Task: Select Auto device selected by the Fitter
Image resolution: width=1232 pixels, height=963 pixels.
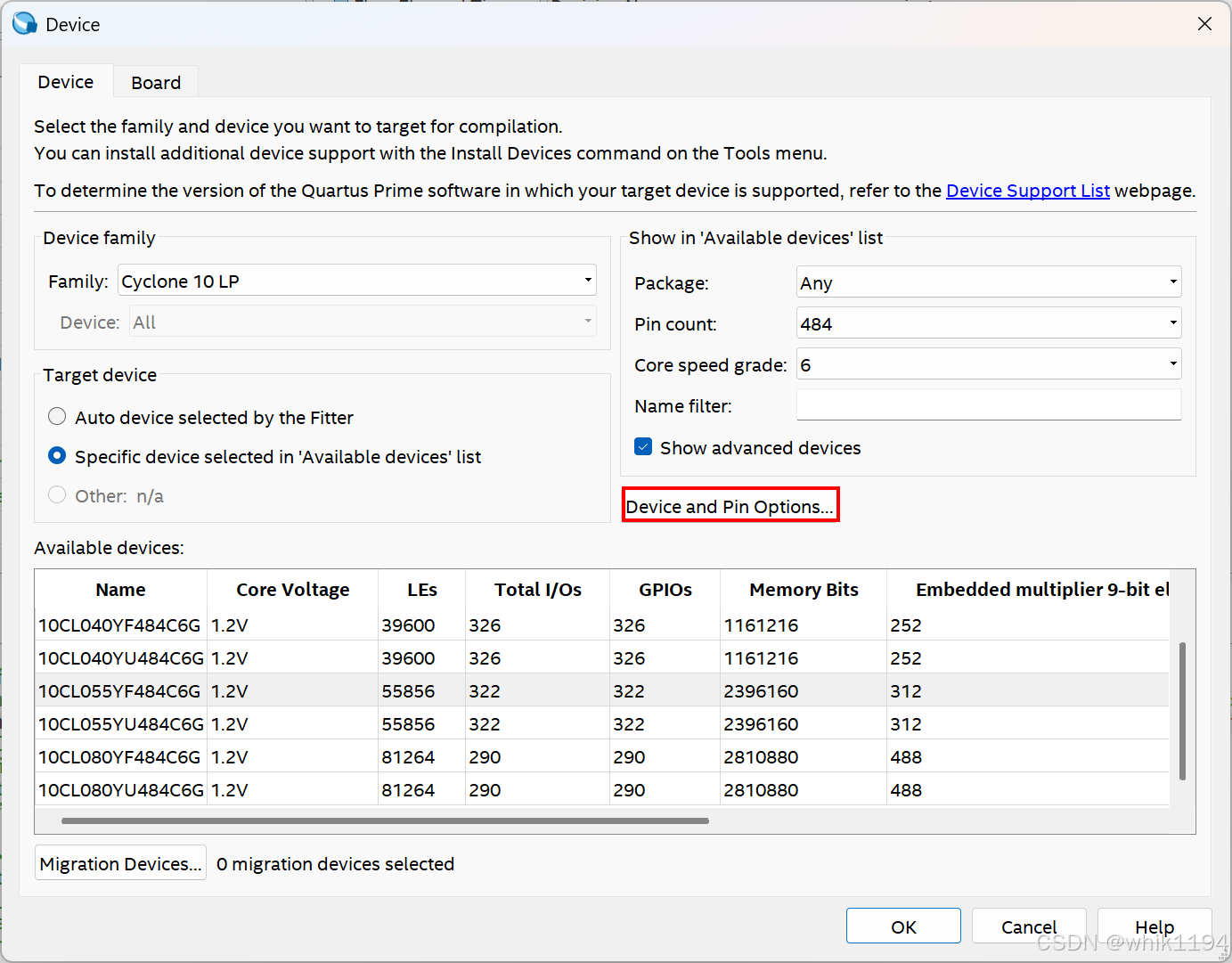Action: point(57,417)
